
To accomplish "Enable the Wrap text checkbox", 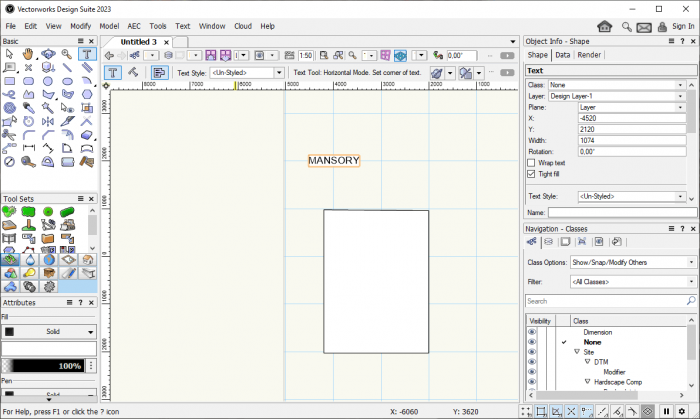I will [531, 162].
